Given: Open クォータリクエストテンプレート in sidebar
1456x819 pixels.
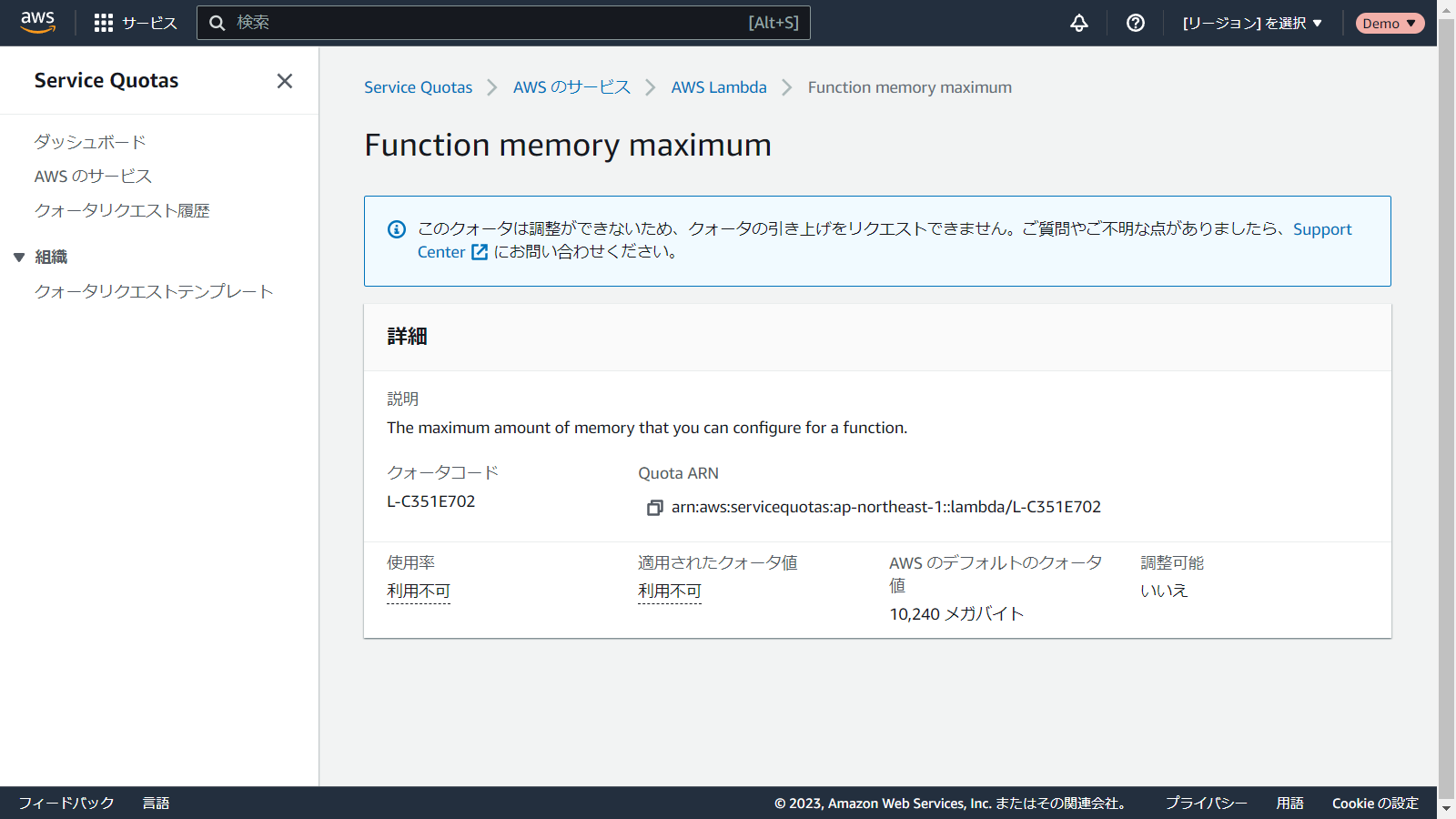Looking at the screenshot, I should click(x=154, y=291).
